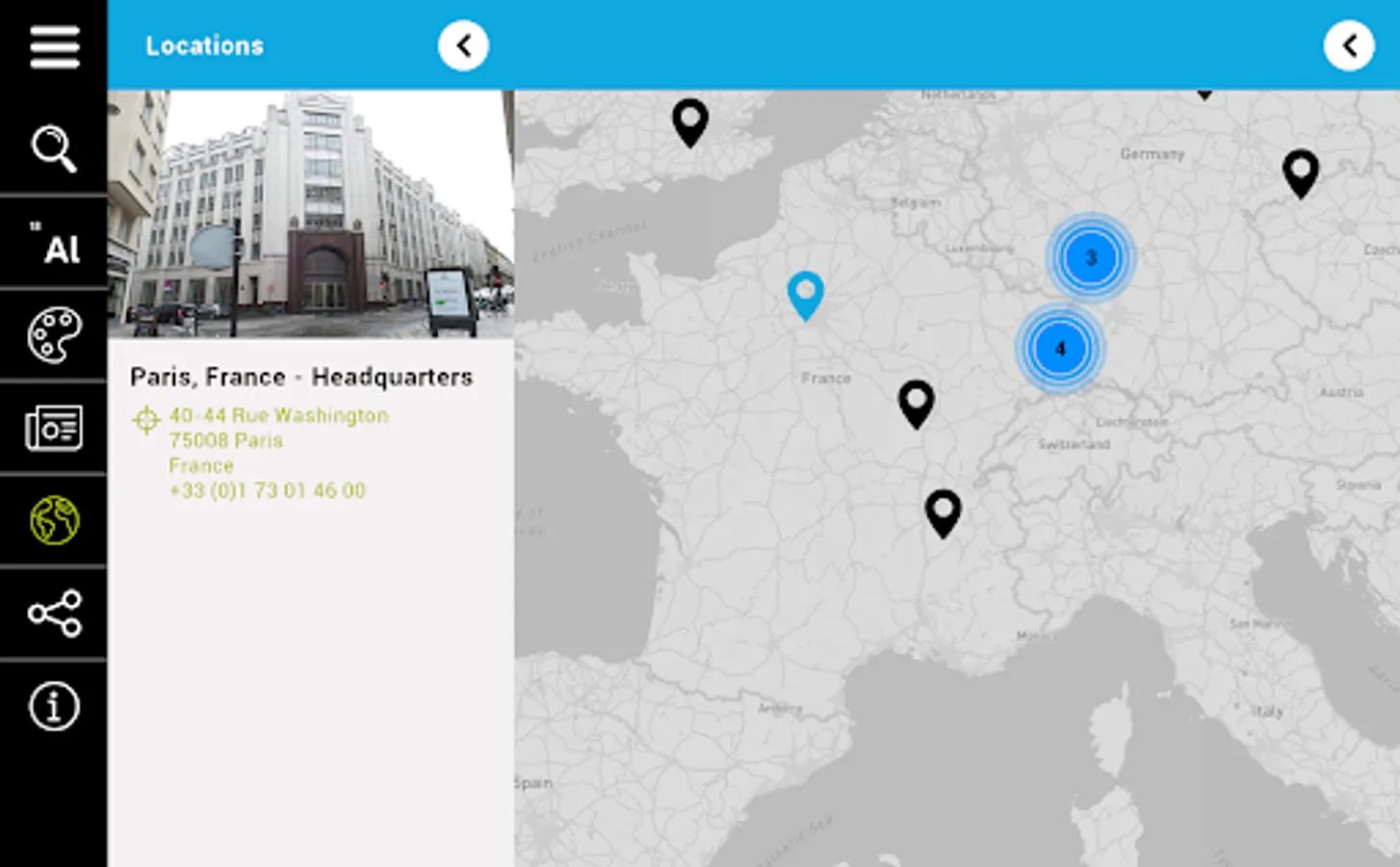Select the partially visible pin above Germany
1400x867 pixels.
1205,93
